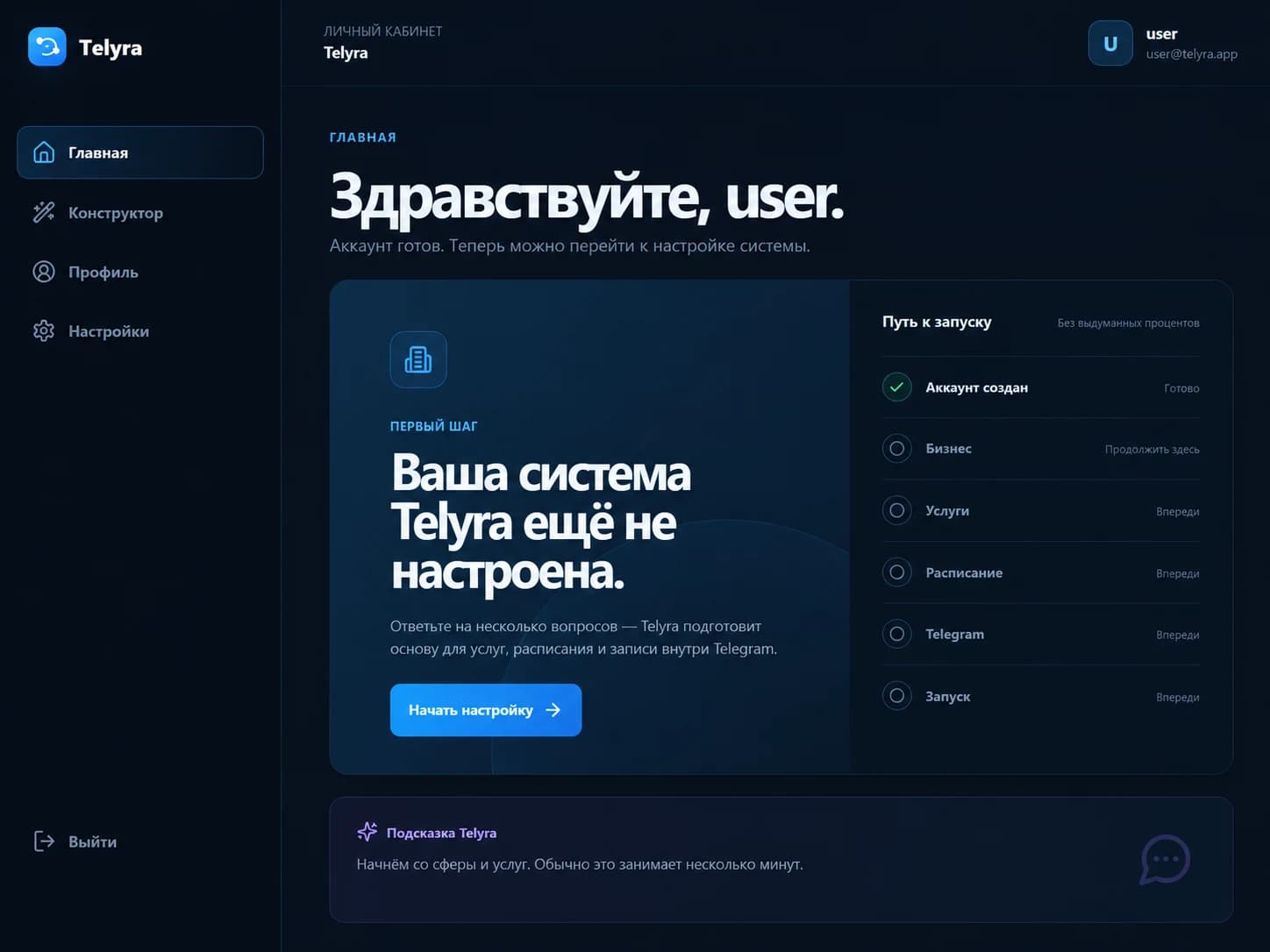Click the logout arrow icon beside Выйти
Screen dimensions: 1270x952
[x=44, y=842]
